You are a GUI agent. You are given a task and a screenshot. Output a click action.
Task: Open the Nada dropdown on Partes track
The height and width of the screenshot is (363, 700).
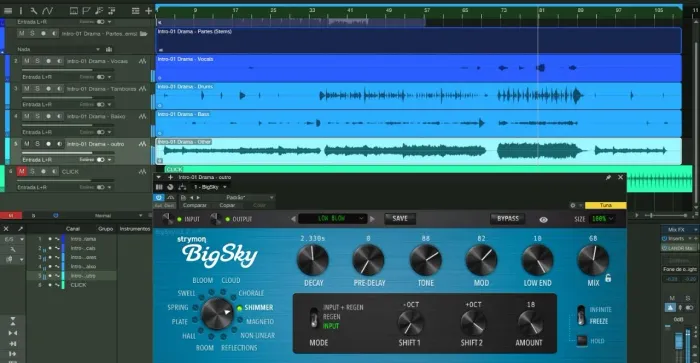tap(58, 49)
